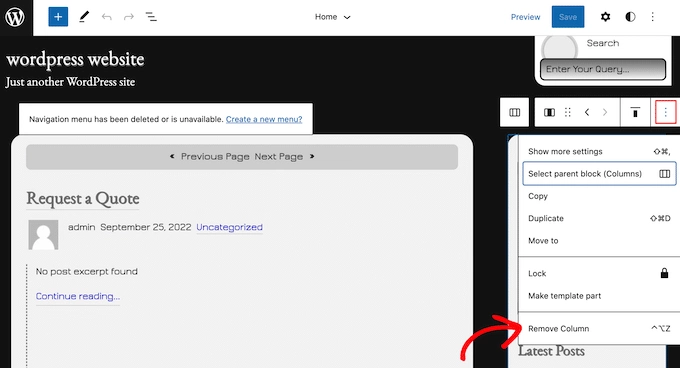Select the parent Columns block toolbar icon
The height and width of the screenshot is (368, 680).
pos(514,113)
